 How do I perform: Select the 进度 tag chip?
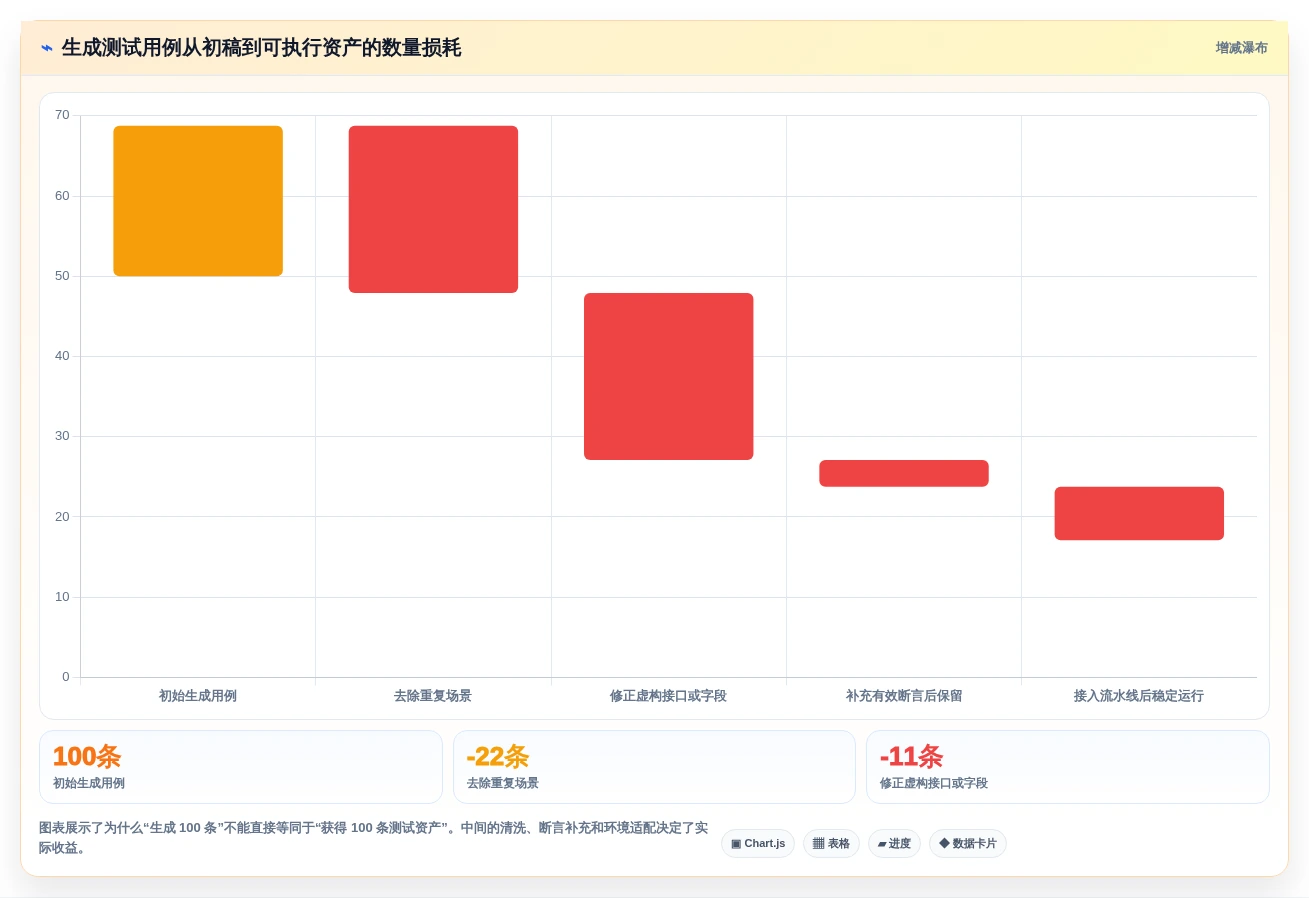point(894,843)
